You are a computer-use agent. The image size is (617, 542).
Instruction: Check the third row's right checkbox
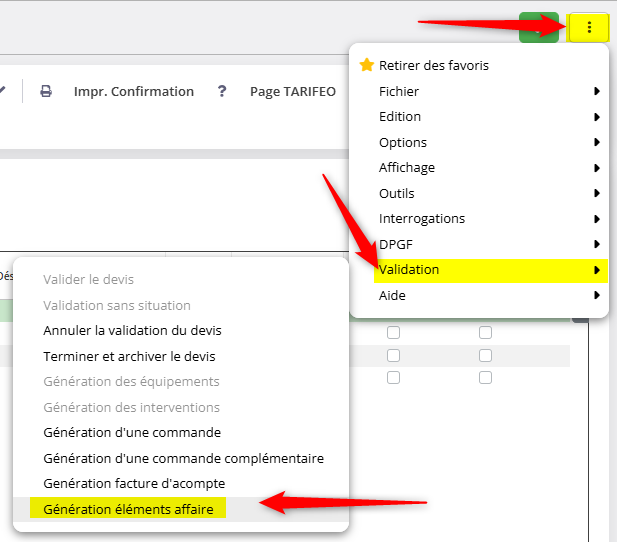click(x=485, y=378)
